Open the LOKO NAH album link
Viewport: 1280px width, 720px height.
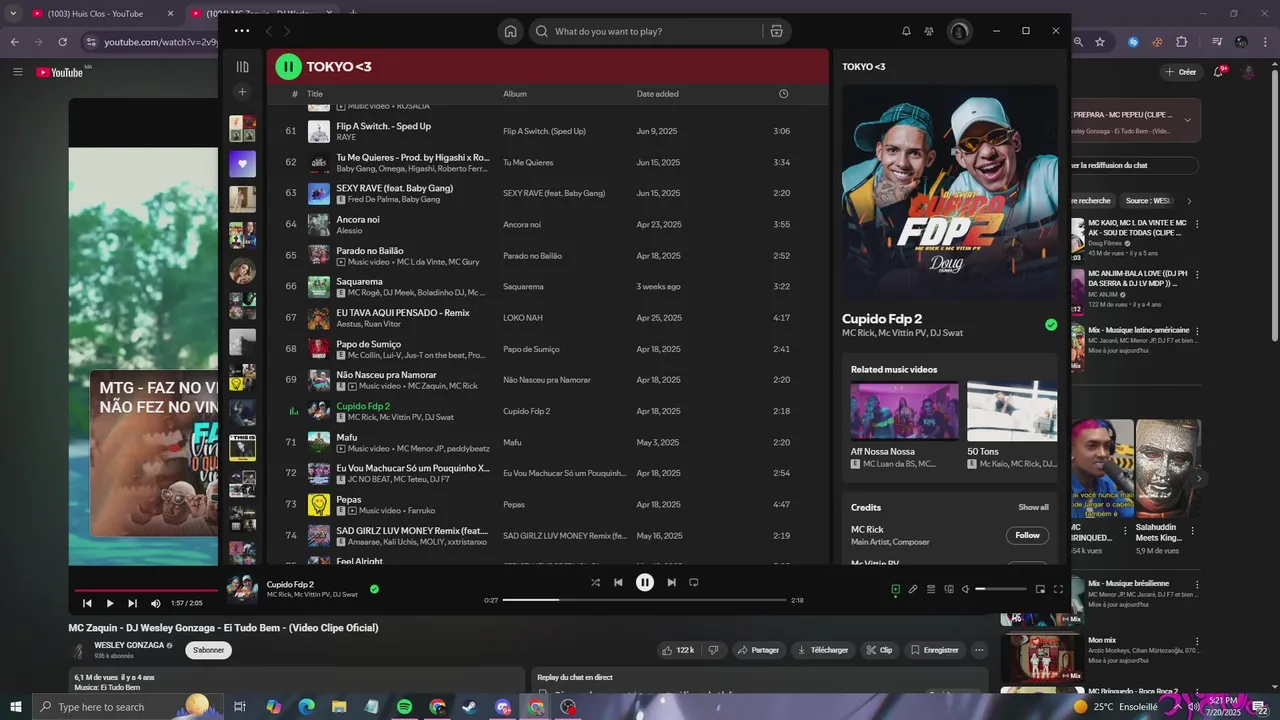523,317
